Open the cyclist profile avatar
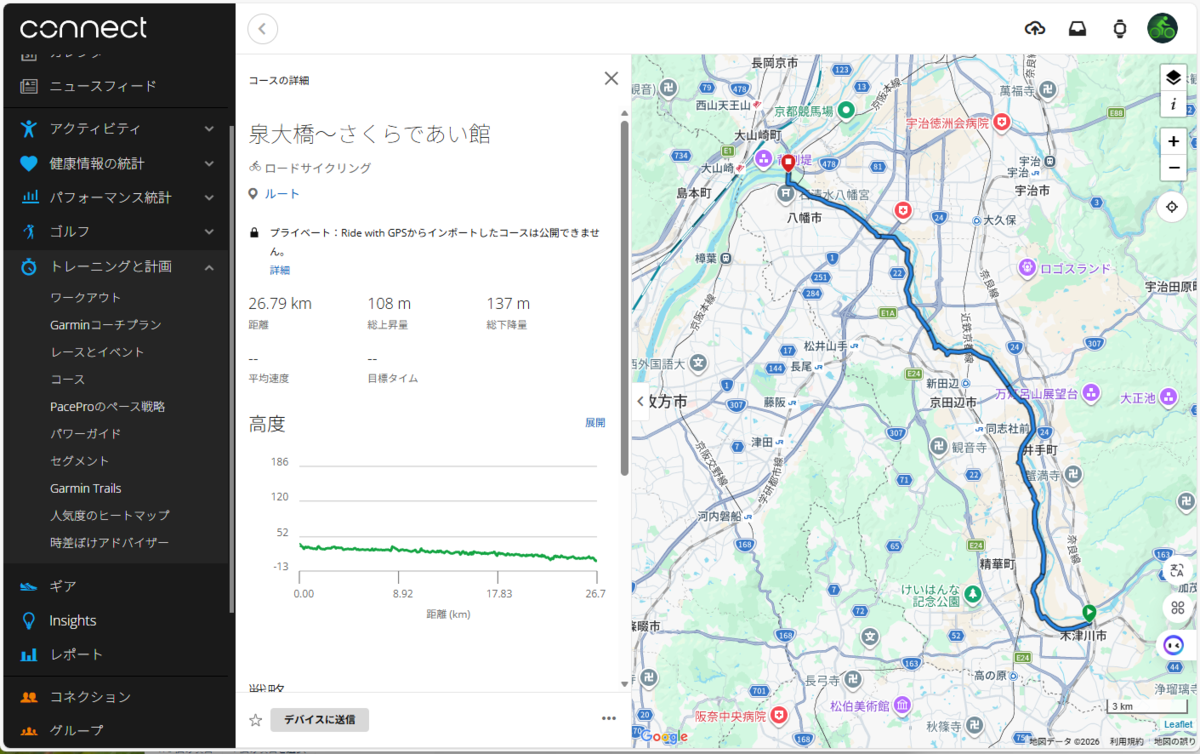Image resolution: width=1200 pixels, height=754 pixels. pos(1162,28)
